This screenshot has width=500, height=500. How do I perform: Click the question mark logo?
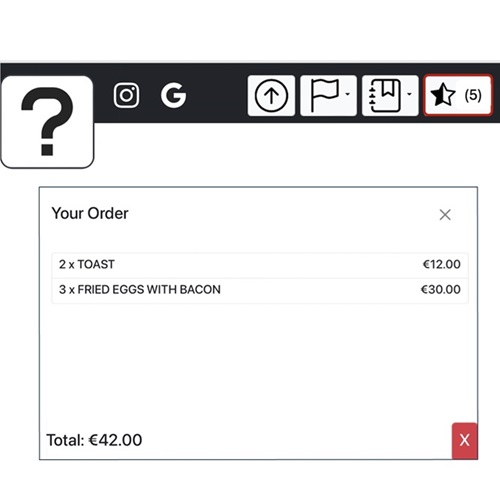(x=47, y=122)
